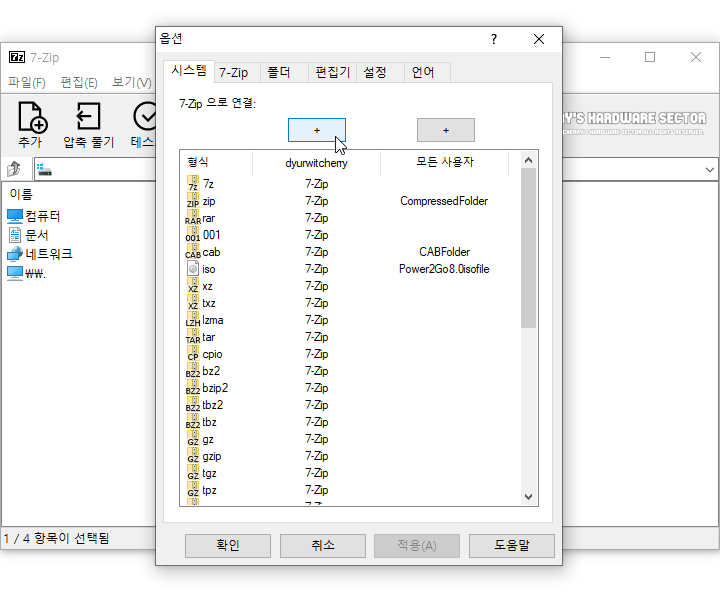Click the cab format icon in list
This screenshot has height=600, width=720.
click(x=193, y=252)
